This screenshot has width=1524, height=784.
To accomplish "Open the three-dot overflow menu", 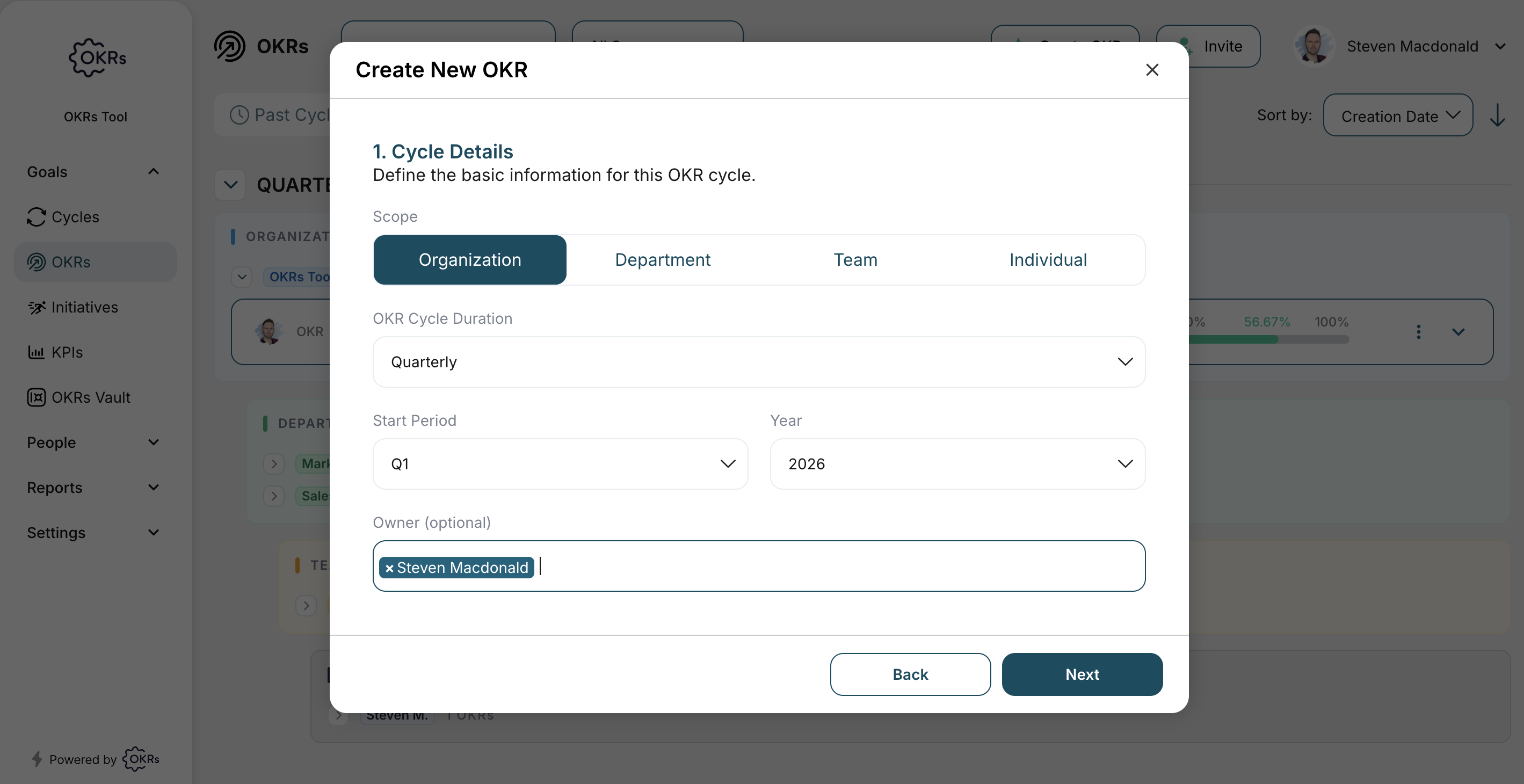I will (1419, 331).
